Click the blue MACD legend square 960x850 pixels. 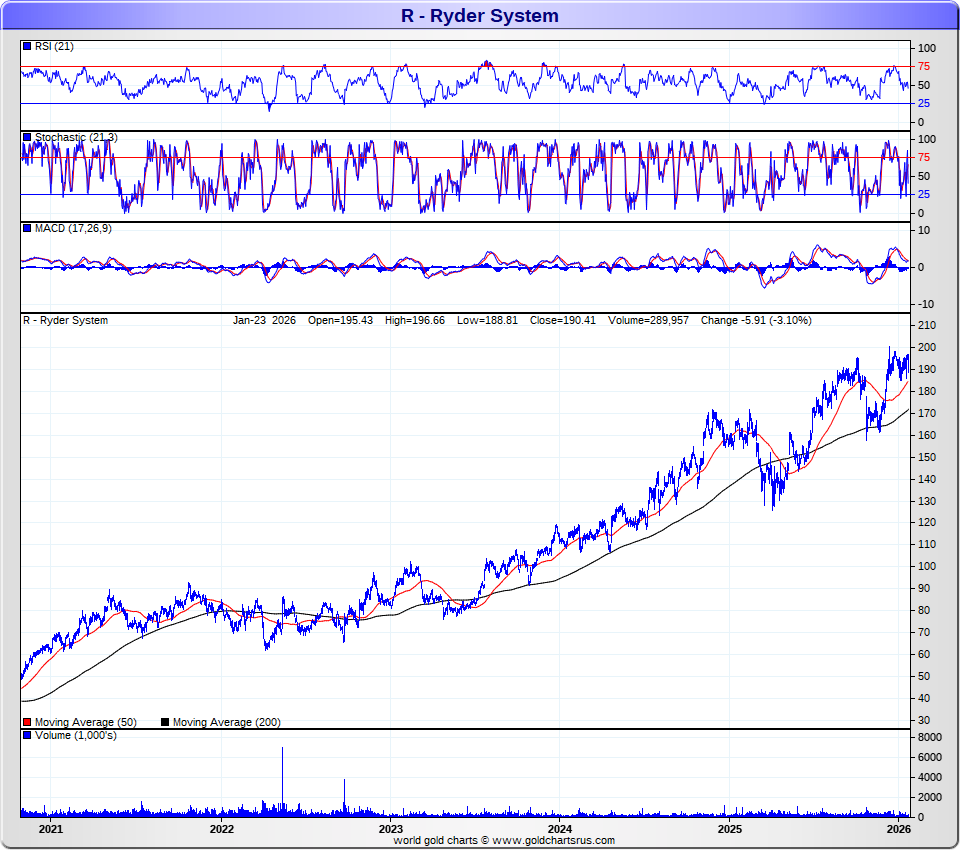[27, 228]
